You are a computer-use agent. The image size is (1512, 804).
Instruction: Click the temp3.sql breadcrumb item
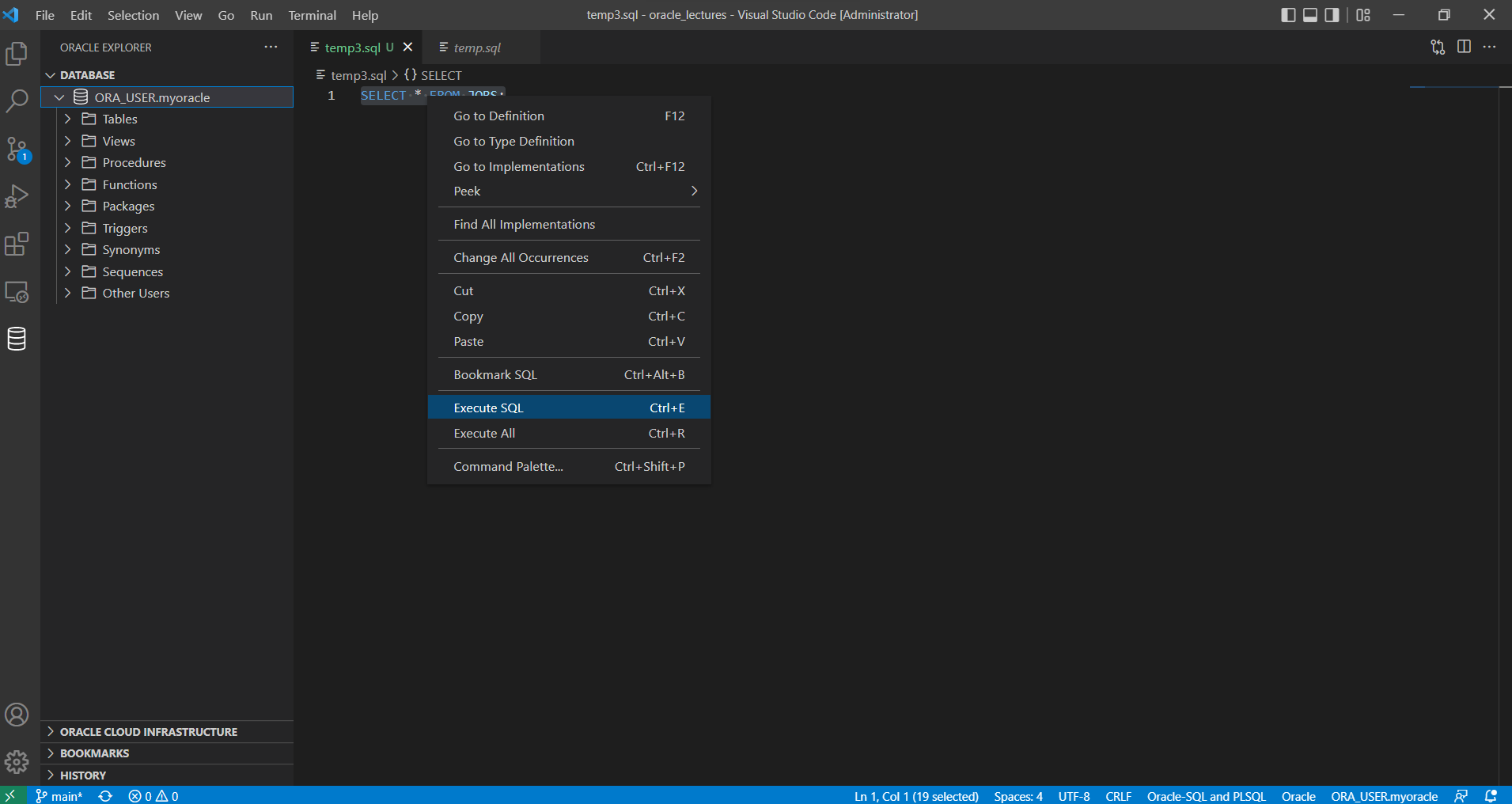tap(351, 75)
